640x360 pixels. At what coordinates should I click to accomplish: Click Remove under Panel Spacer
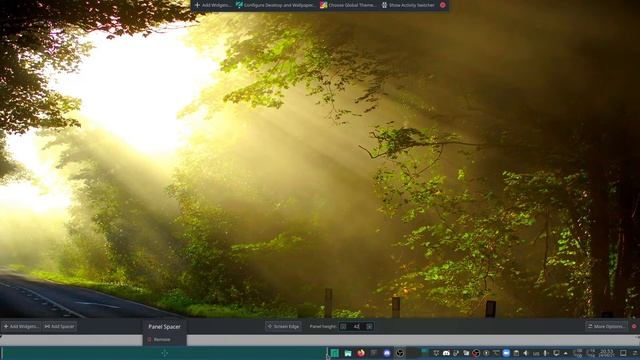[x=159, y=340]
